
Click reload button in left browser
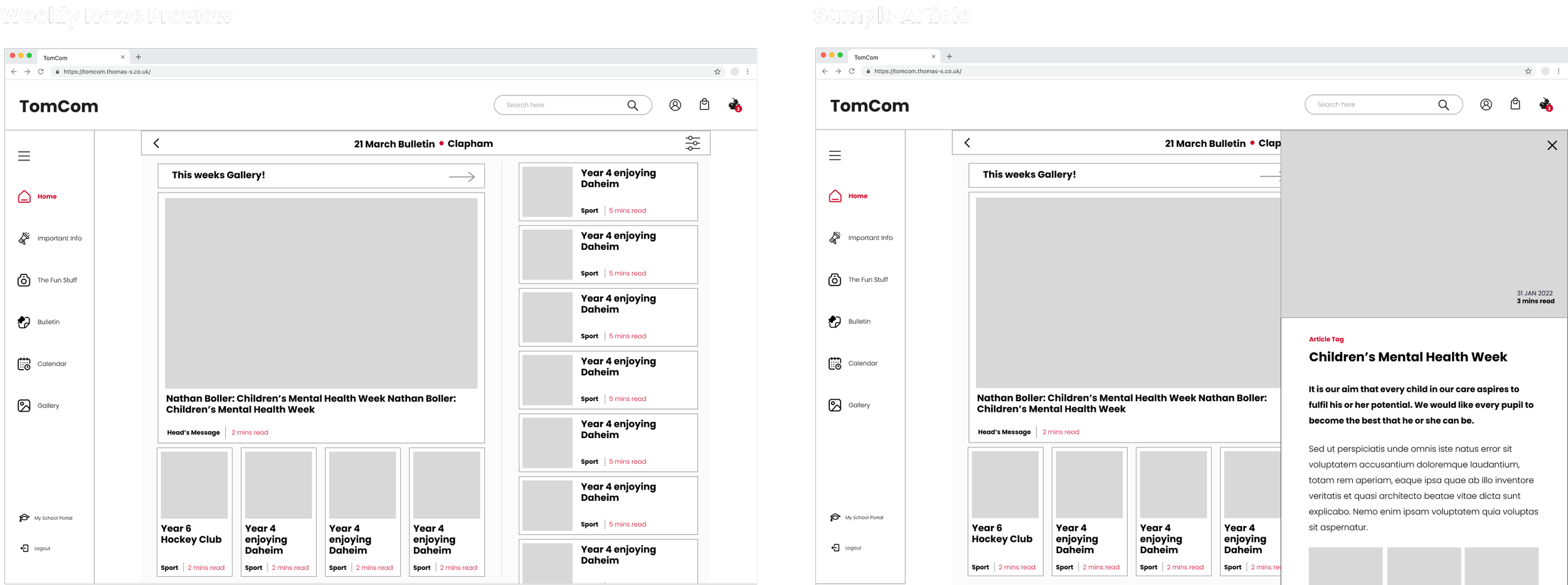(41, 72)
